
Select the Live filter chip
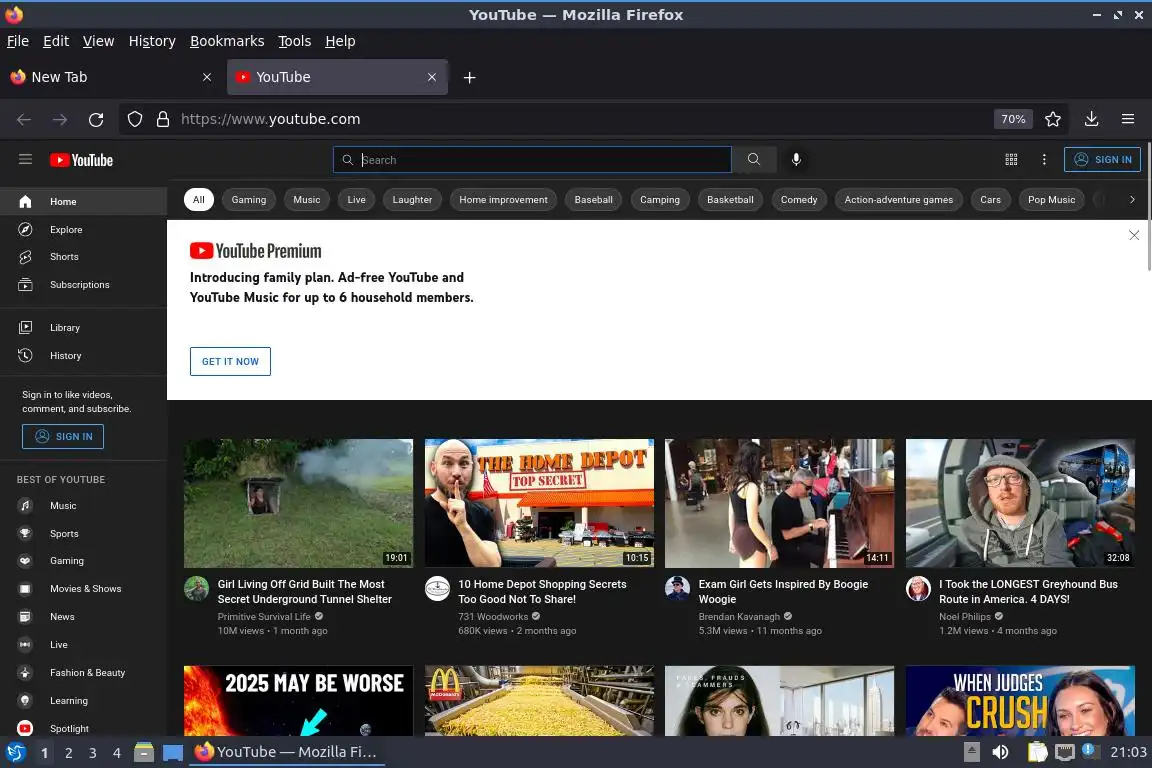tap(356, 199)
